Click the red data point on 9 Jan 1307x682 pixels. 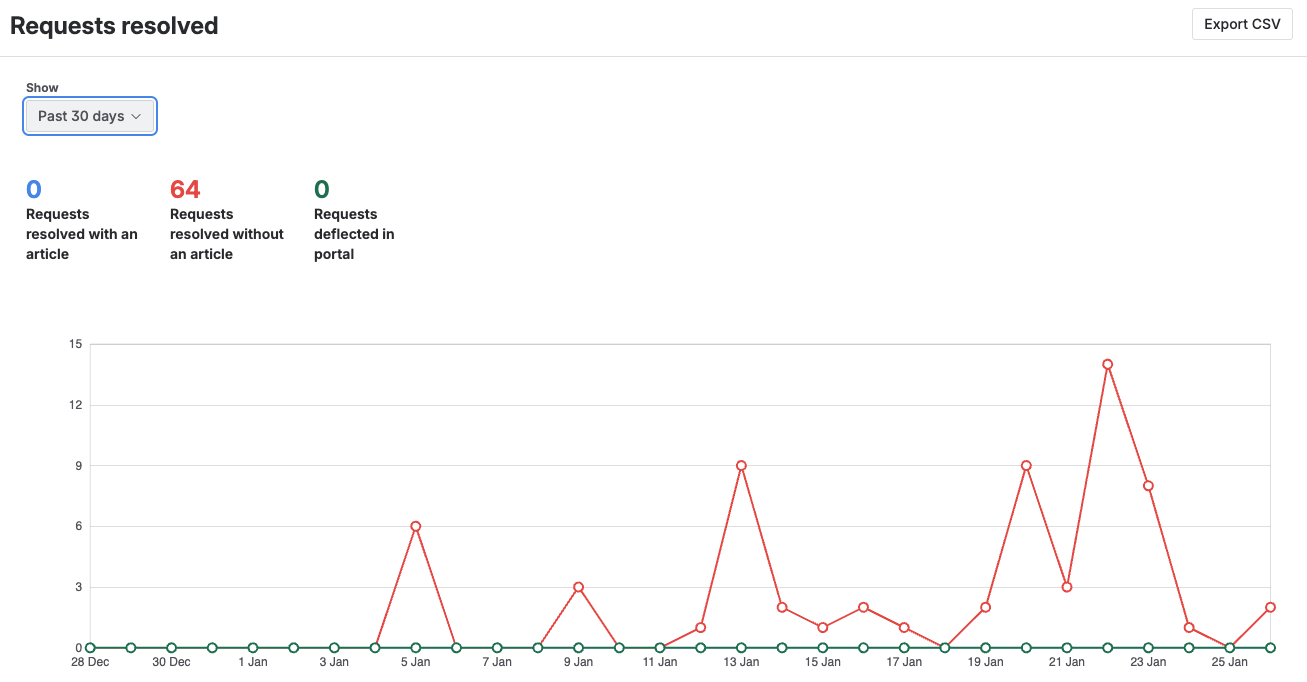click(x=578, y=587)
